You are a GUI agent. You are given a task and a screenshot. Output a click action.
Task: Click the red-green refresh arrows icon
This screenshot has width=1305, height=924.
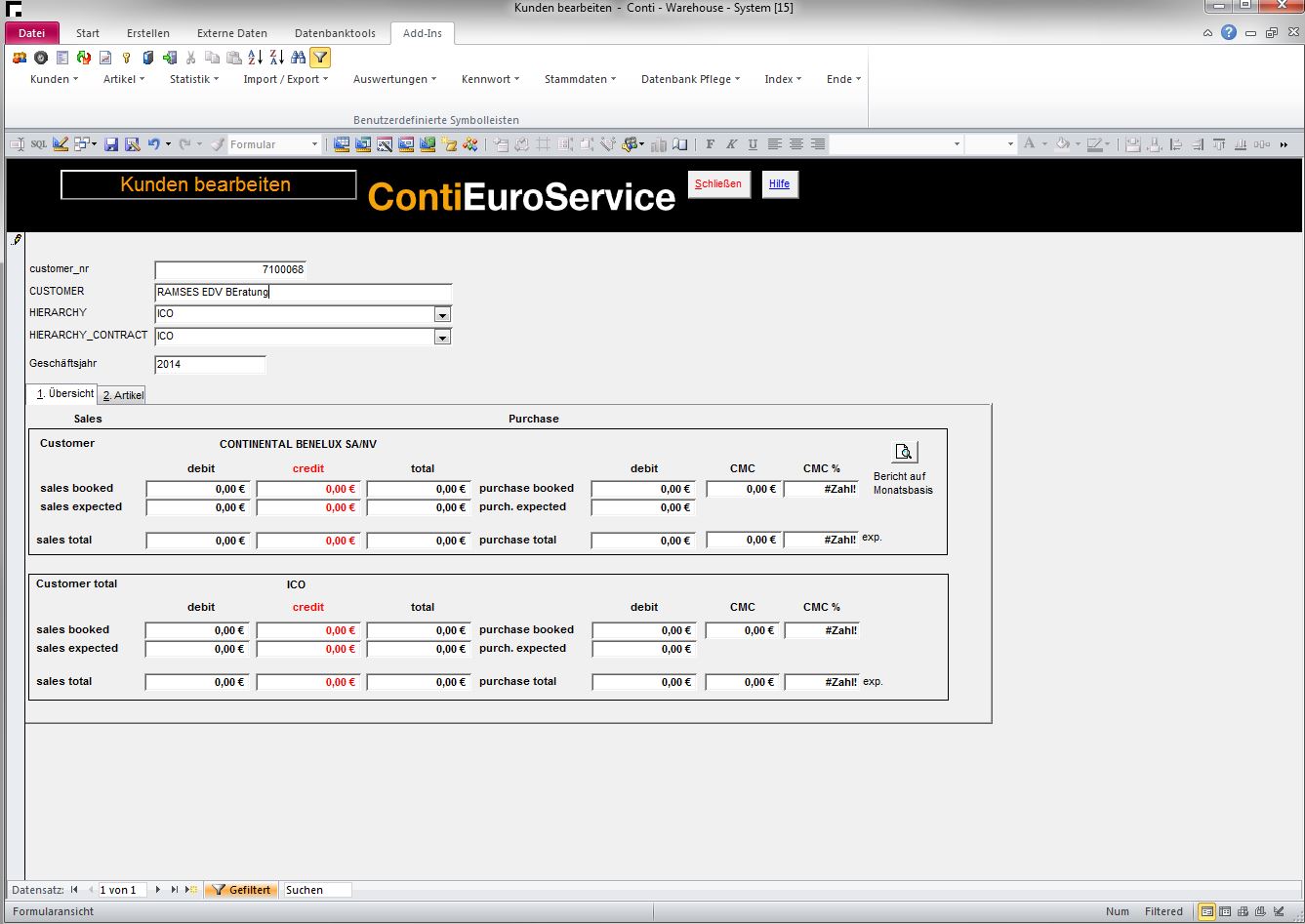point(84,58)
